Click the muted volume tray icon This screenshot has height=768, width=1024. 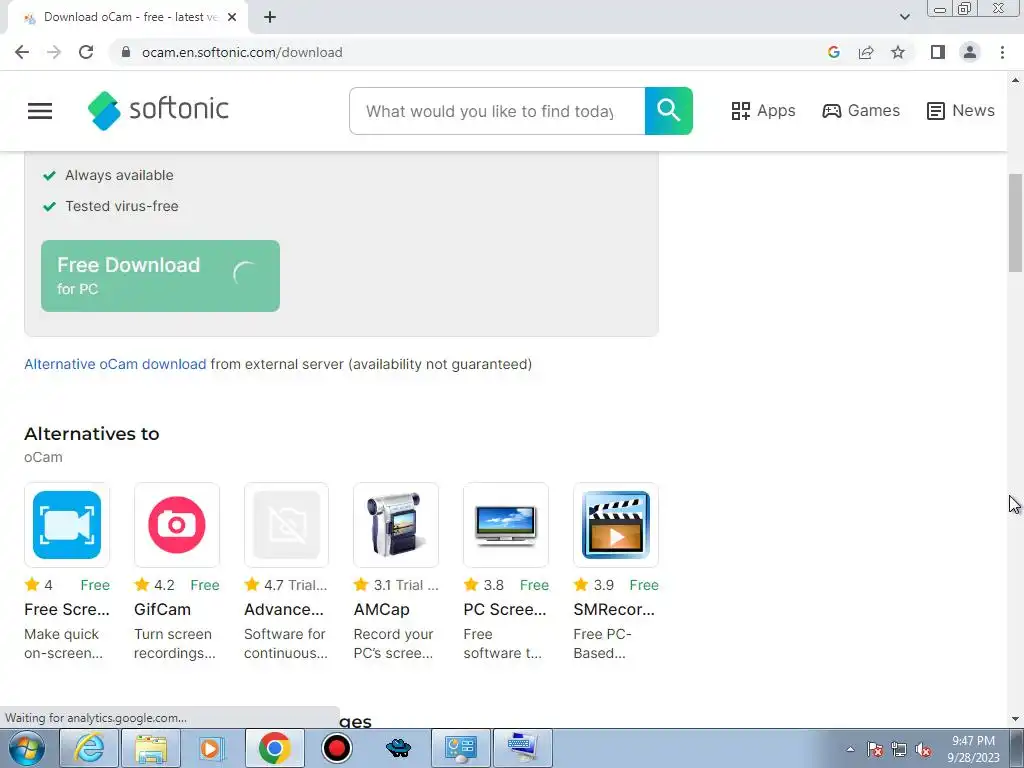[923, 749]
